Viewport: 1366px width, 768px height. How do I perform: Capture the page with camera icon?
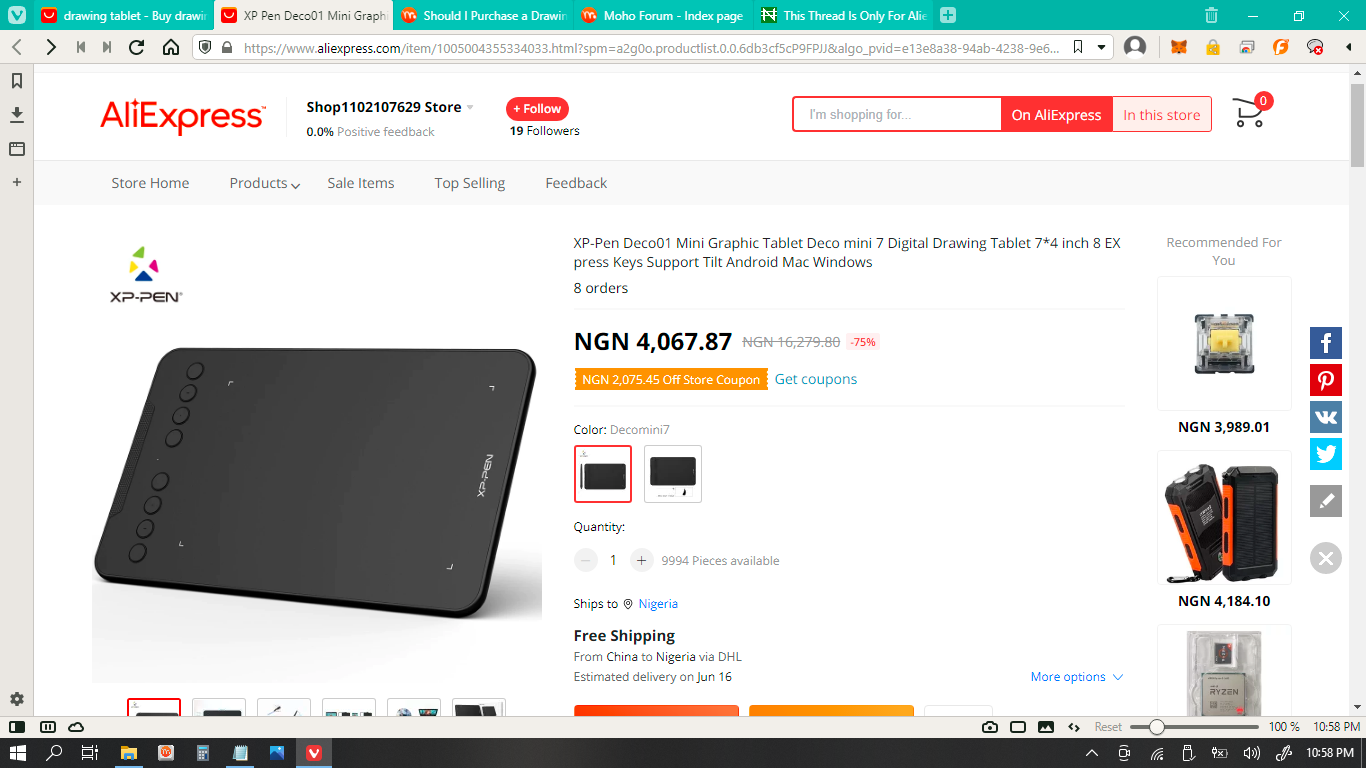pyautogui.click(x=989, y=727)
